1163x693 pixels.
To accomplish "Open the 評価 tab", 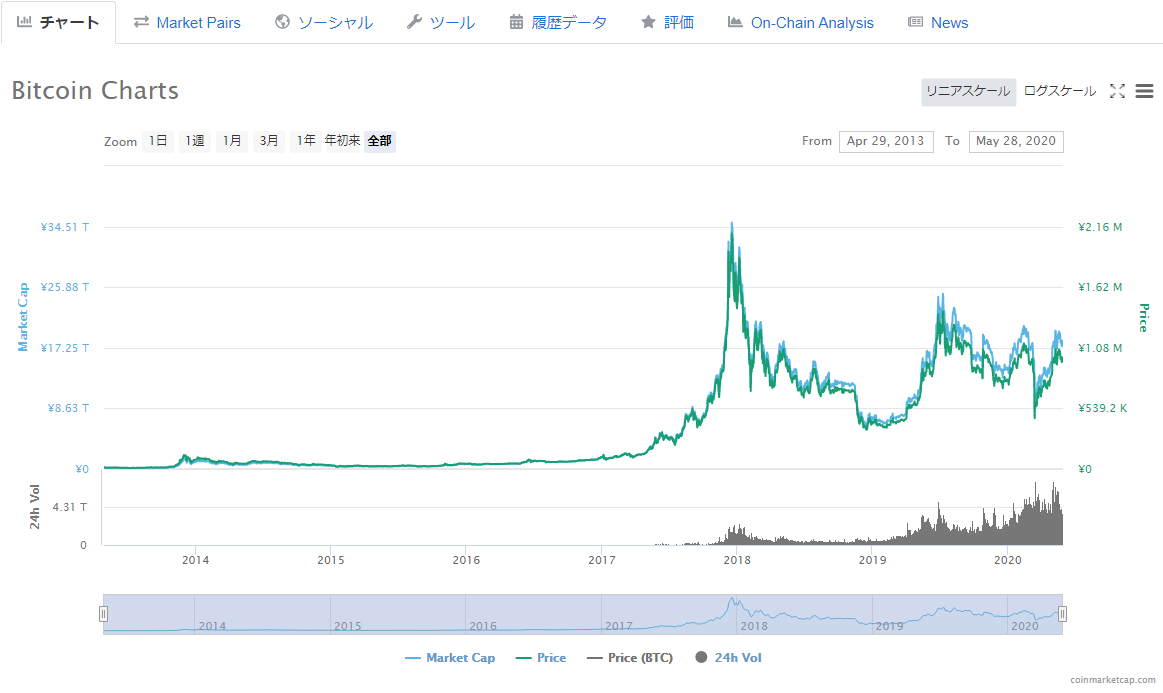I will coord(668,22).
